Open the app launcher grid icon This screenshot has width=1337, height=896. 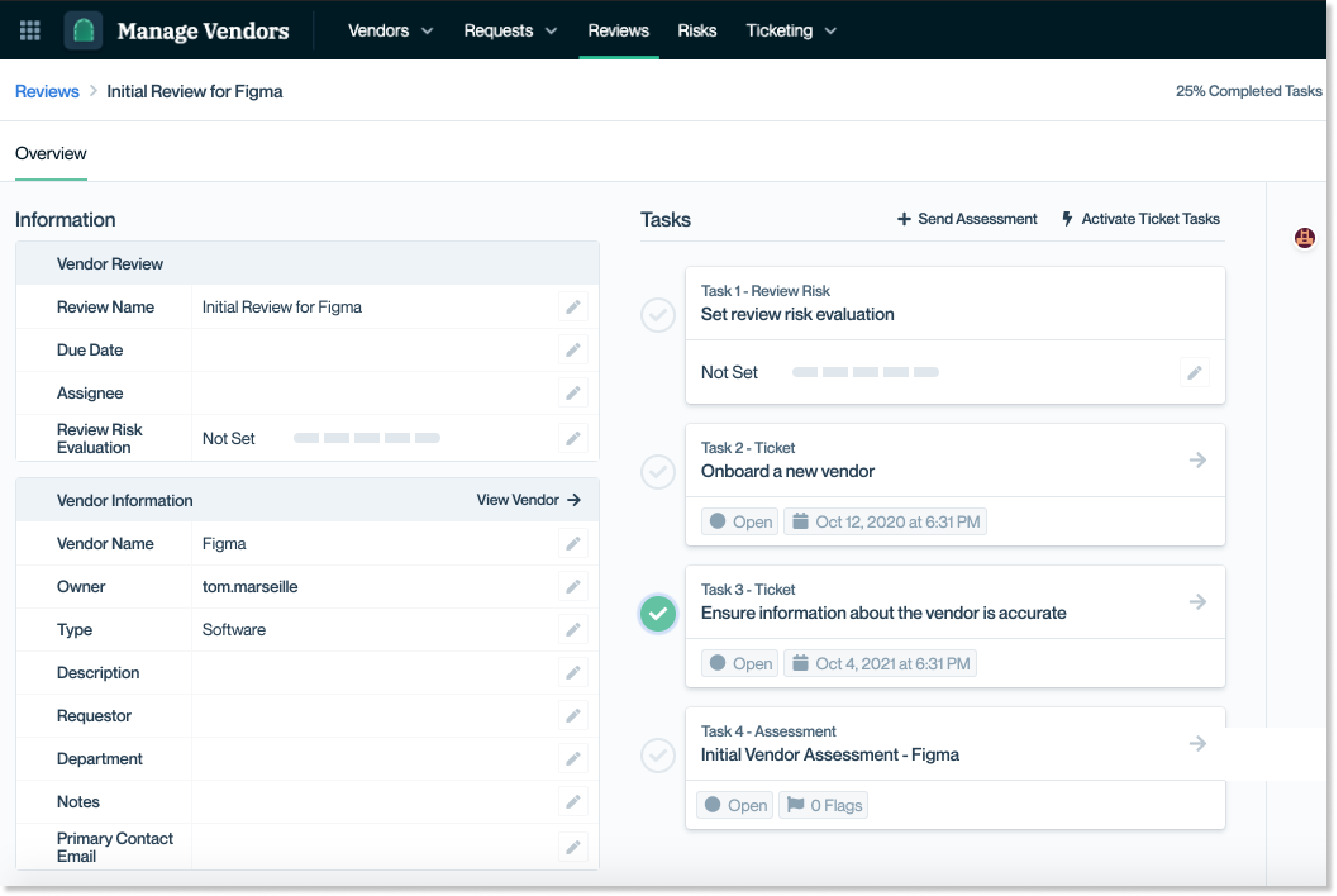(30, 30)
